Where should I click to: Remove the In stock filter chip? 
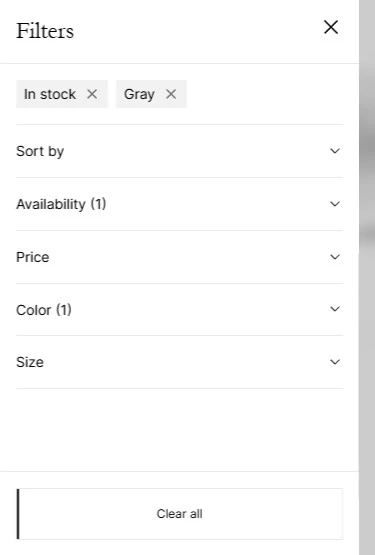coord(92,94)
